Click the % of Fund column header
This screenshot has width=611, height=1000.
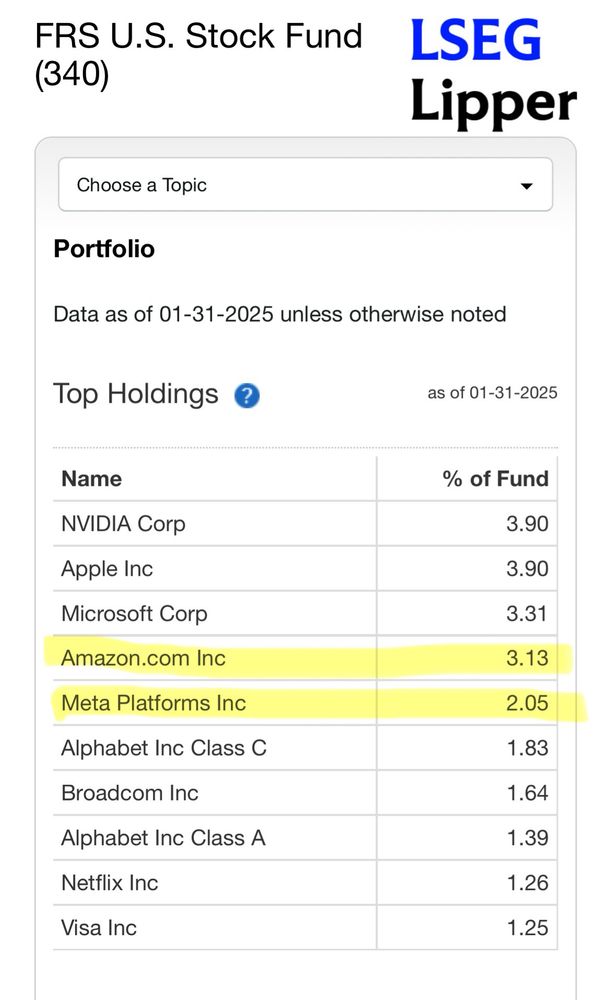496,479
